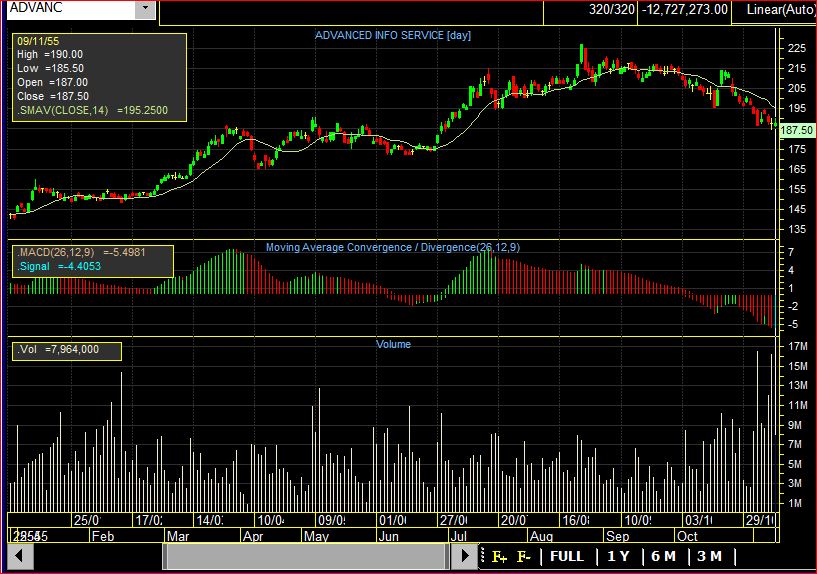Click the Moving Average Convergence / Divergence panel title
817x574 pixels.
(393, 247)
